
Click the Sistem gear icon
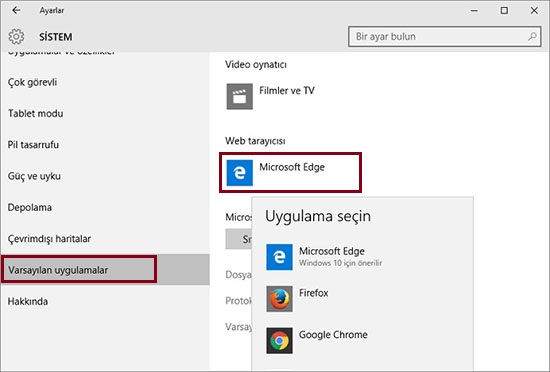[x=16, y=36]
